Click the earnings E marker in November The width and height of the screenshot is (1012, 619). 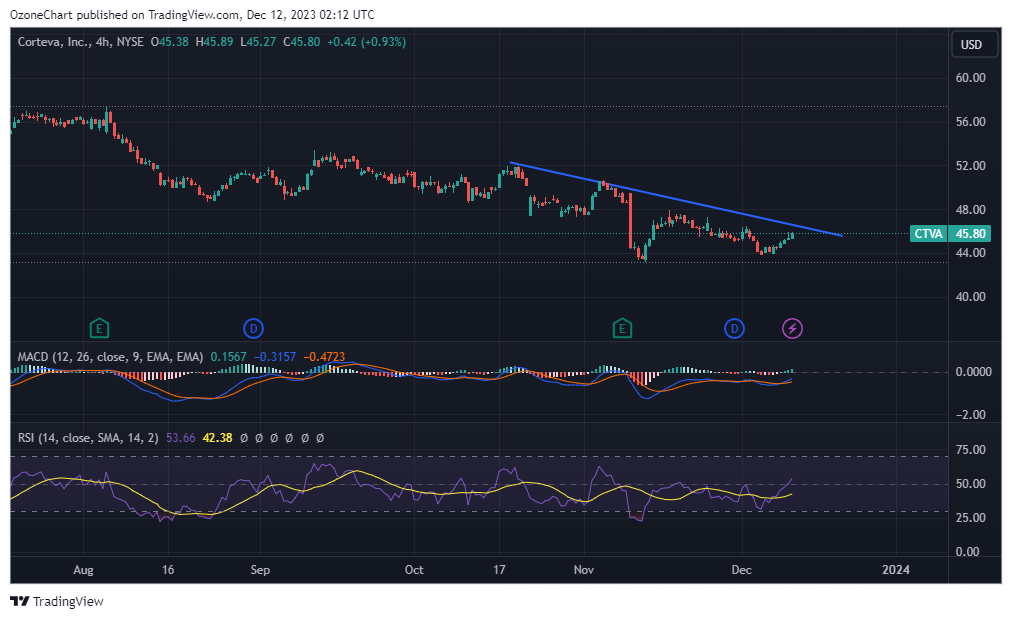pos(622,329)
